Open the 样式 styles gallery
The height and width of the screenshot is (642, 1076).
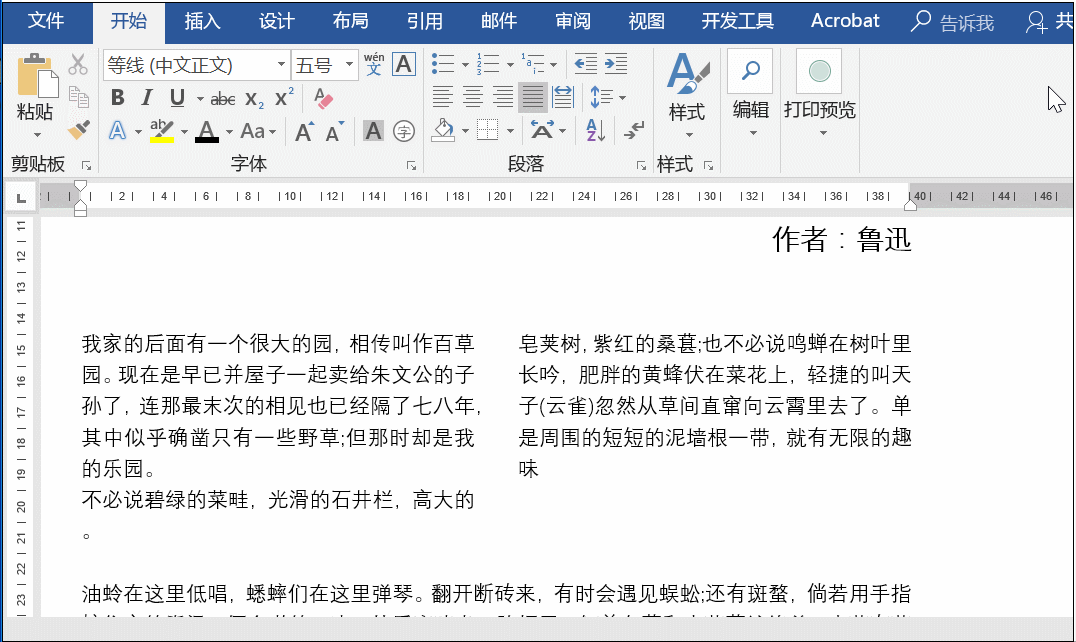point(688,95)
